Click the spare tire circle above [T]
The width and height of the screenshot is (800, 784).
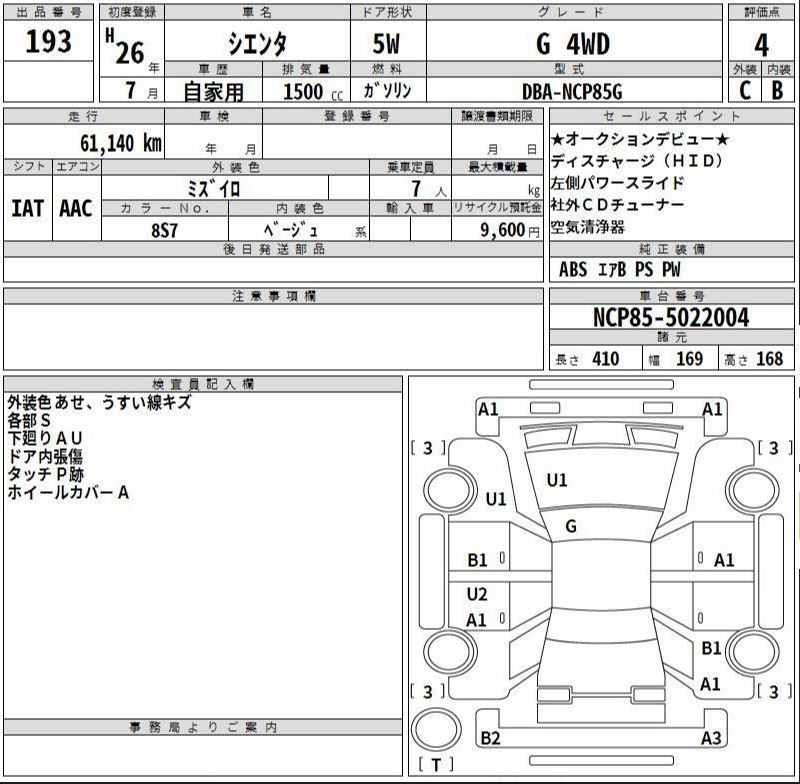(x=436, y=729)
